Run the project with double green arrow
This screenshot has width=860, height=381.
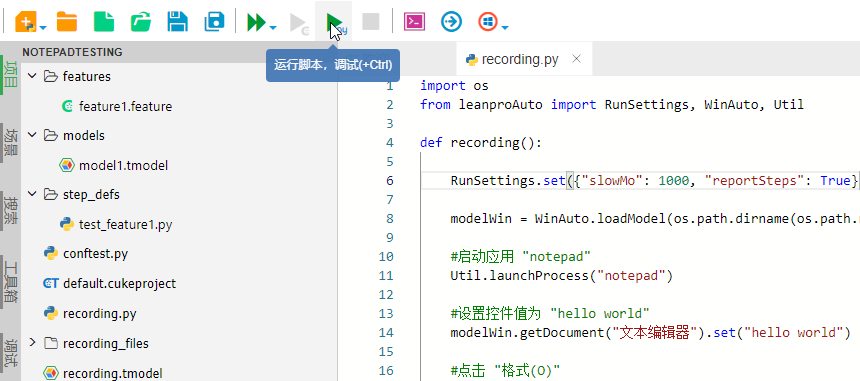(x=256, y=22)
